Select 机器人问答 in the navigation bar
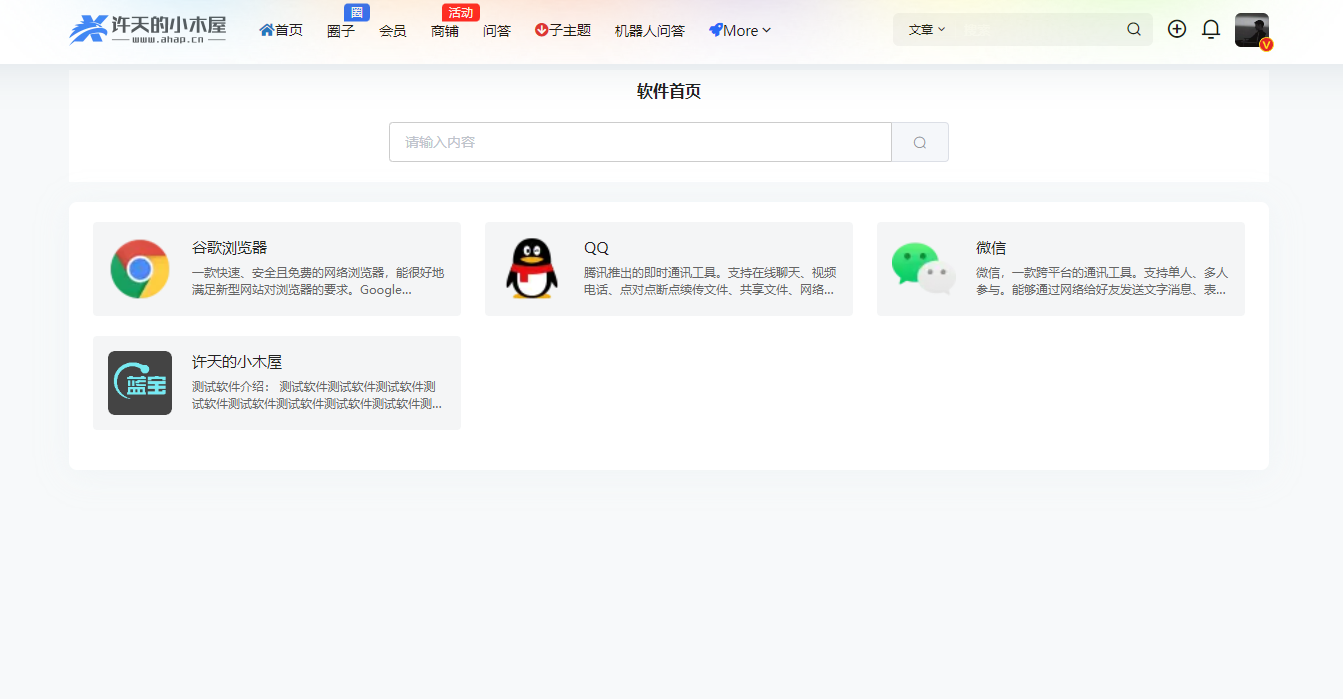 (650, 31)
